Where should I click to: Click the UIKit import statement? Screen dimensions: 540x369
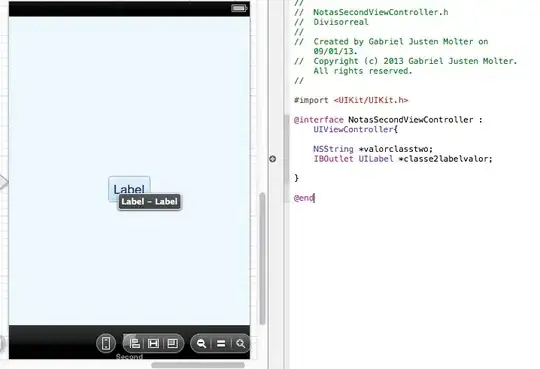click(351, 100)
